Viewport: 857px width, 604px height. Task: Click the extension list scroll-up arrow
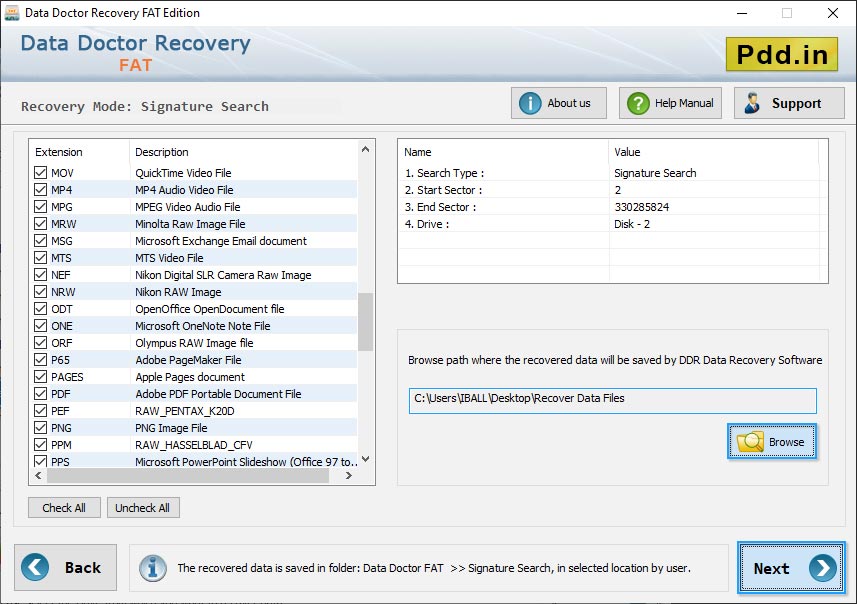click(366, 149)
